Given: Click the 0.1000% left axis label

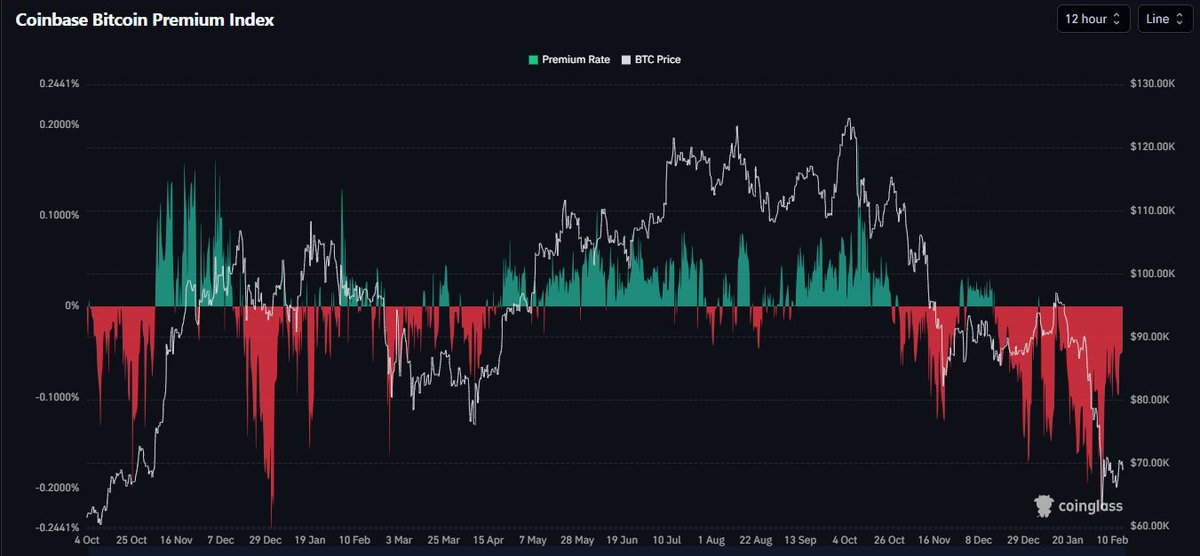Looking at the screenshot, I should coord(59,215).
